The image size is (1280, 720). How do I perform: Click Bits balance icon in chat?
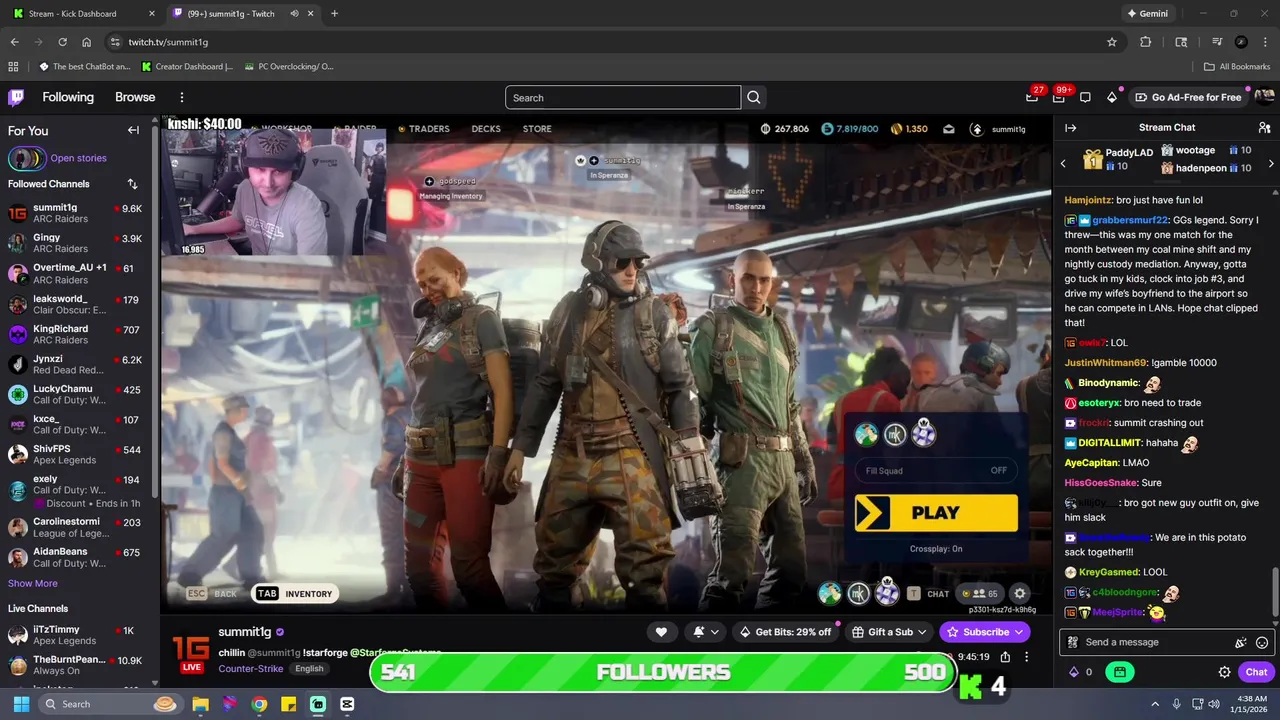point(1075,672)
